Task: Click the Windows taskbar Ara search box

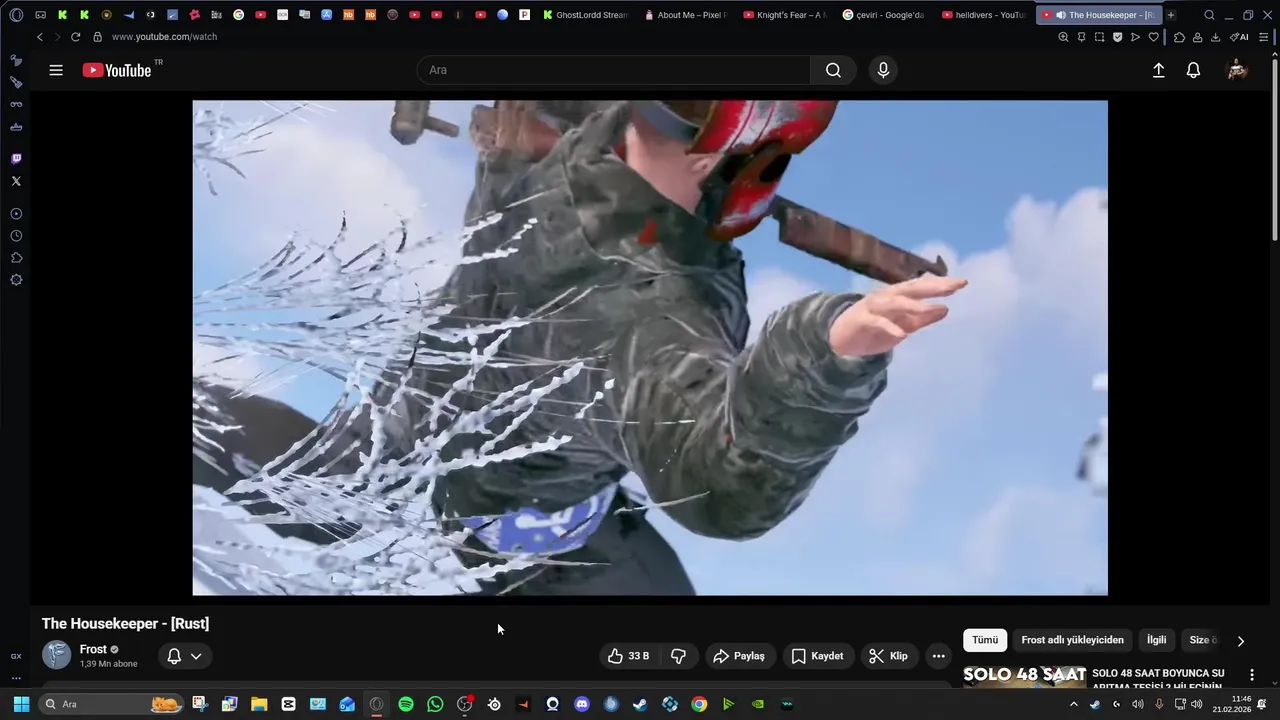Action: [x=112, y=704]
